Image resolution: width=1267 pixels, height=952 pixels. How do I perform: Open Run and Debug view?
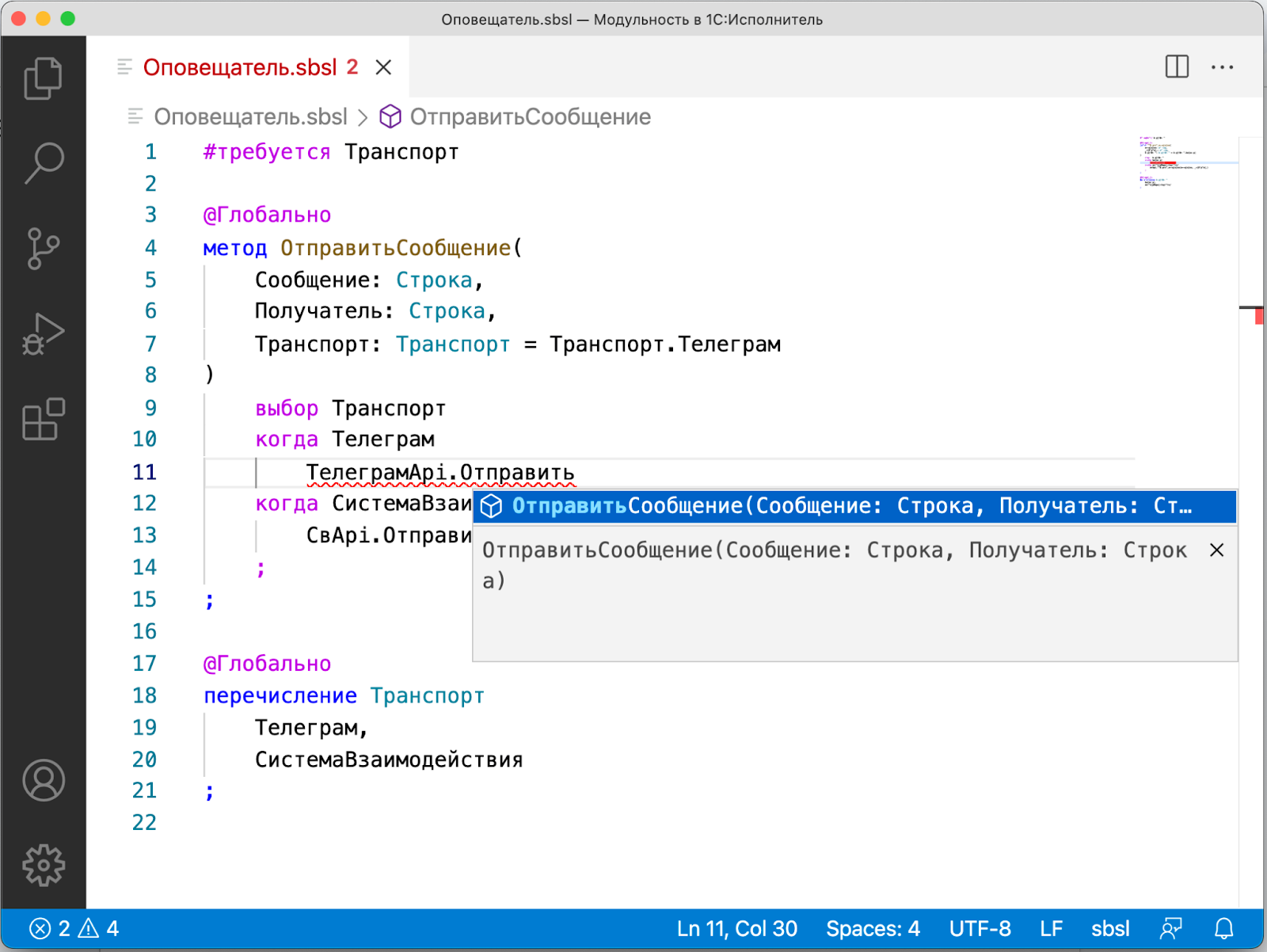[x=43, y=334]
